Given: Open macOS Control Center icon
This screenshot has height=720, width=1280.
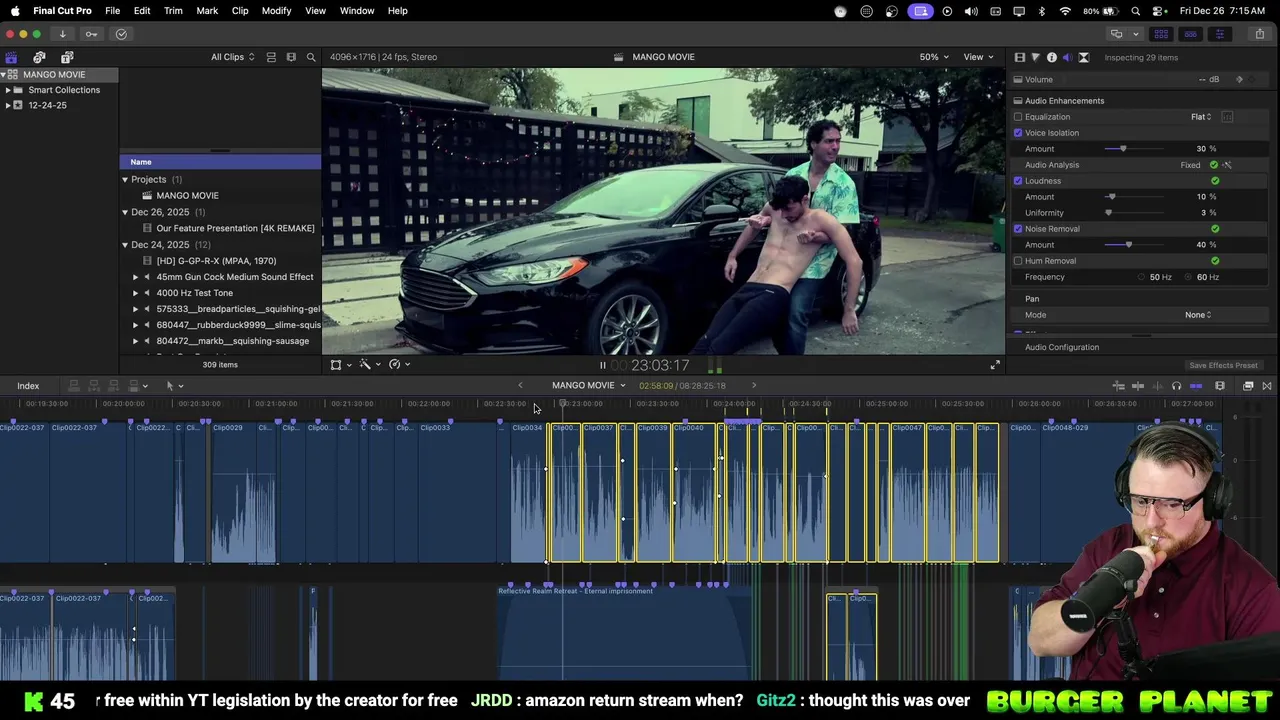Looking at the screenshot, I should (1159, 11).
